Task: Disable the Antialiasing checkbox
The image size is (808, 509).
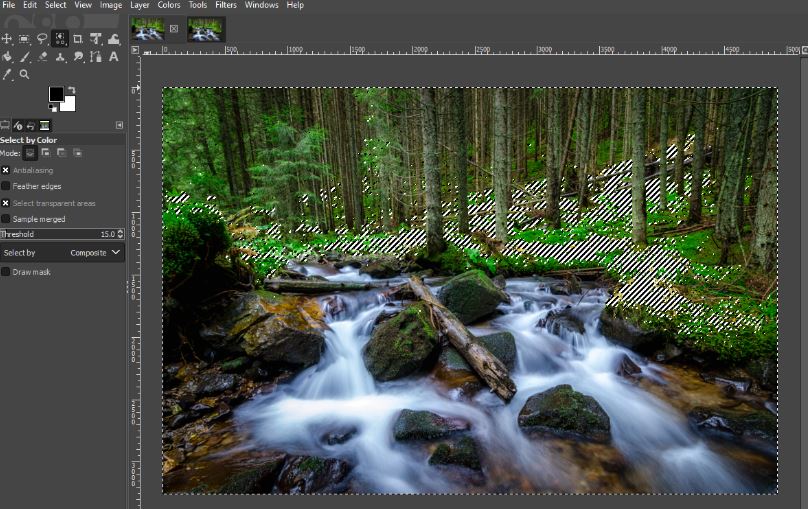Action: coord(6,170)
